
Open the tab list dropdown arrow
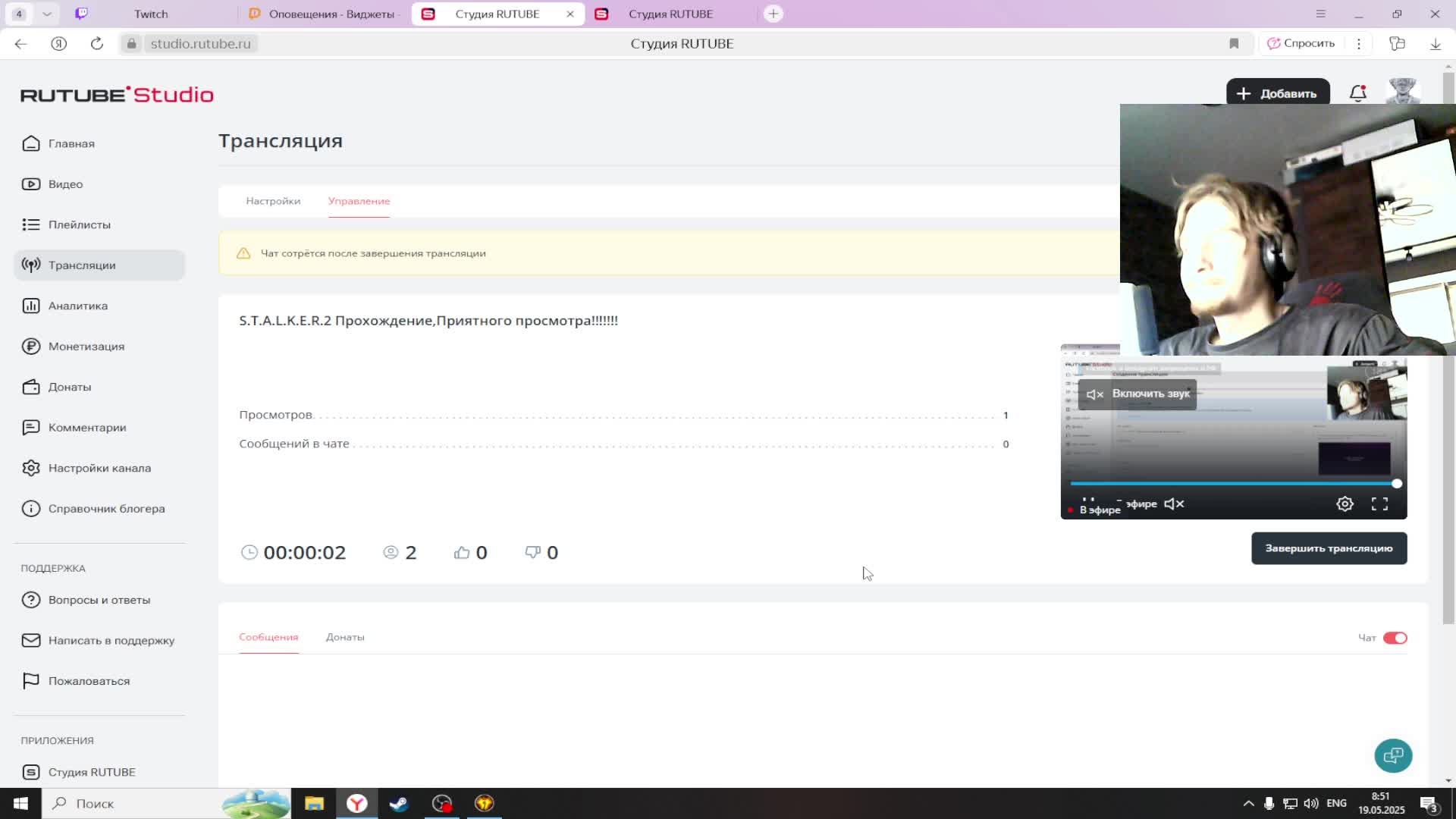[47, 14]
